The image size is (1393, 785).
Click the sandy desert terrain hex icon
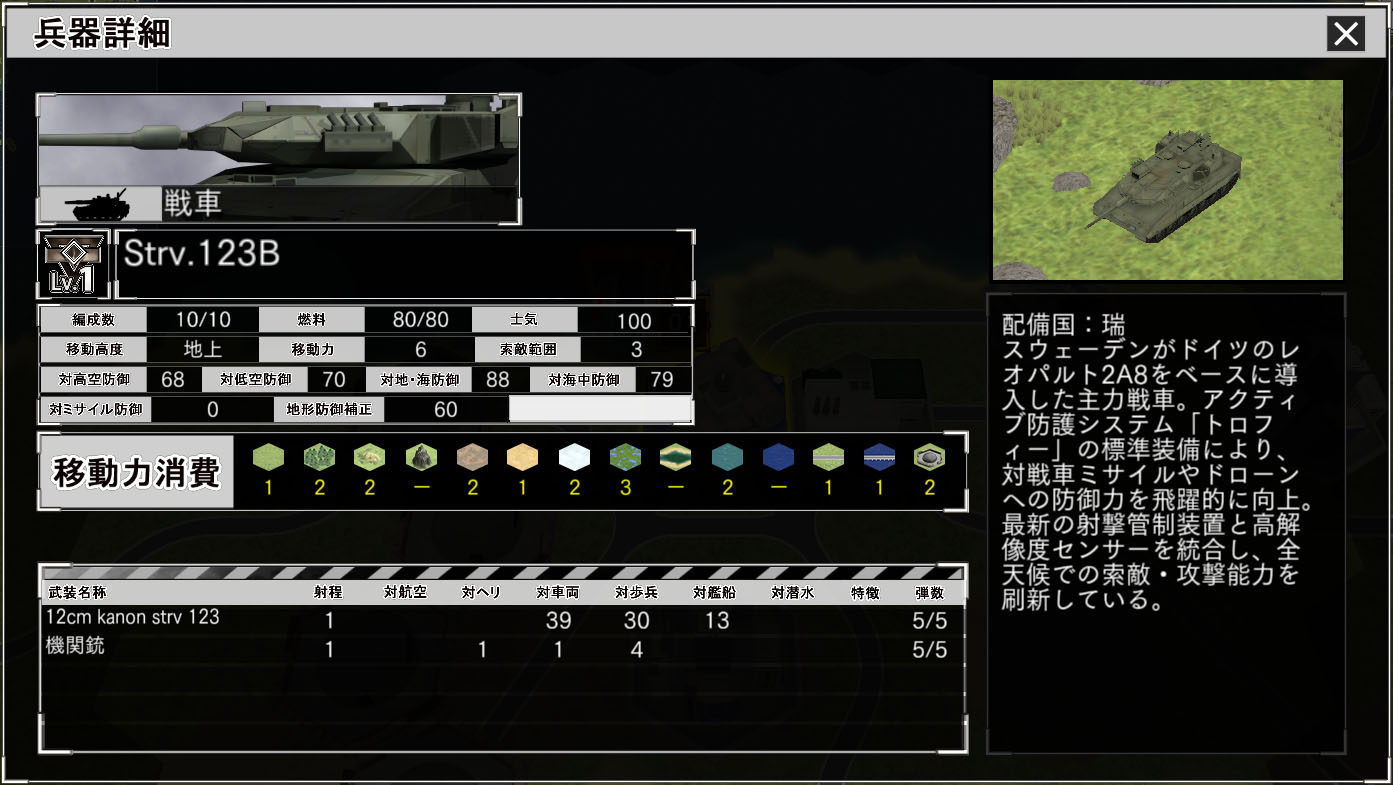point(523,457)
